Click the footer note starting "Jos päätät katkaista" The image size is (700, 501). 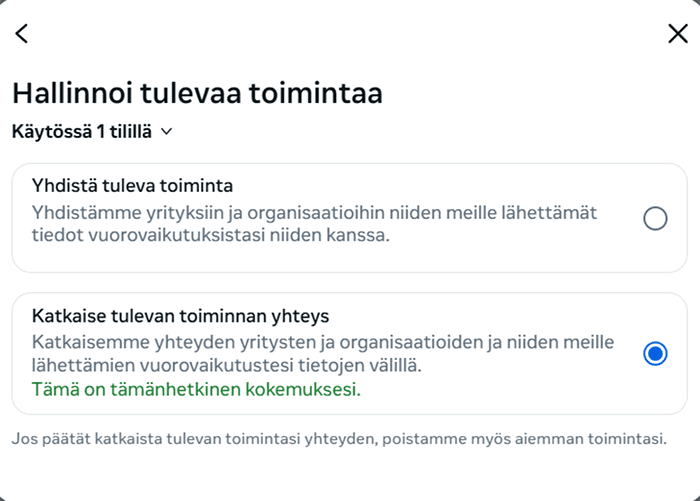click(339, 439)
